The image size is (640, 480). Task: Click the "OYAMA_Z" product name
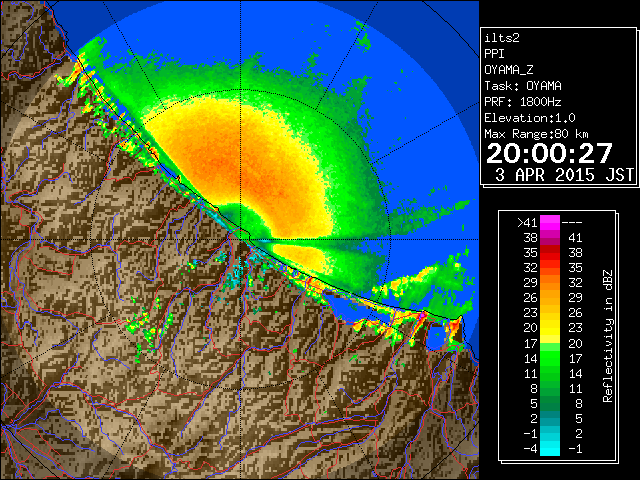click(509, 70)
